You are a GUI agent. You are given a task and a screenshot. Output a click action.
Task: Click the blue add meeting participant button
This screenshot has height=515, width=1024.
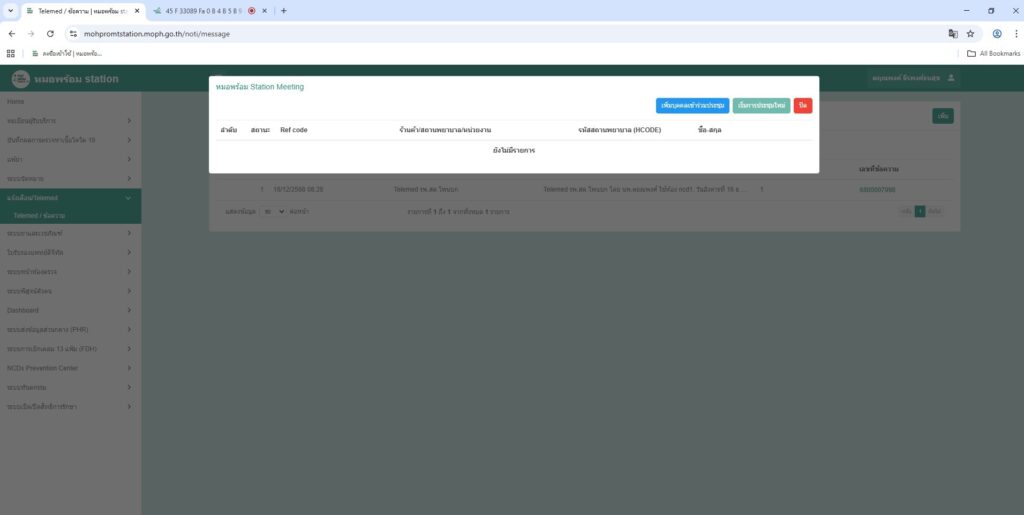pyautogui.click(x=692, y=105)
